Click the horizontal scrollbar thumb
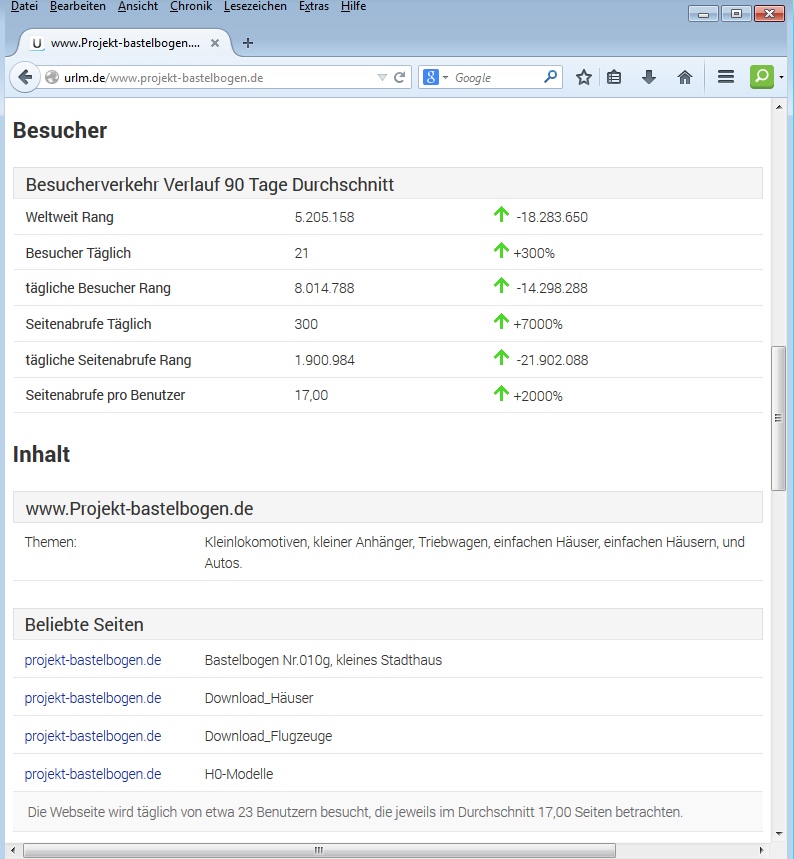The width and height of the screenshot is (794, 859). pyautogui.click(x=319, y=850)
